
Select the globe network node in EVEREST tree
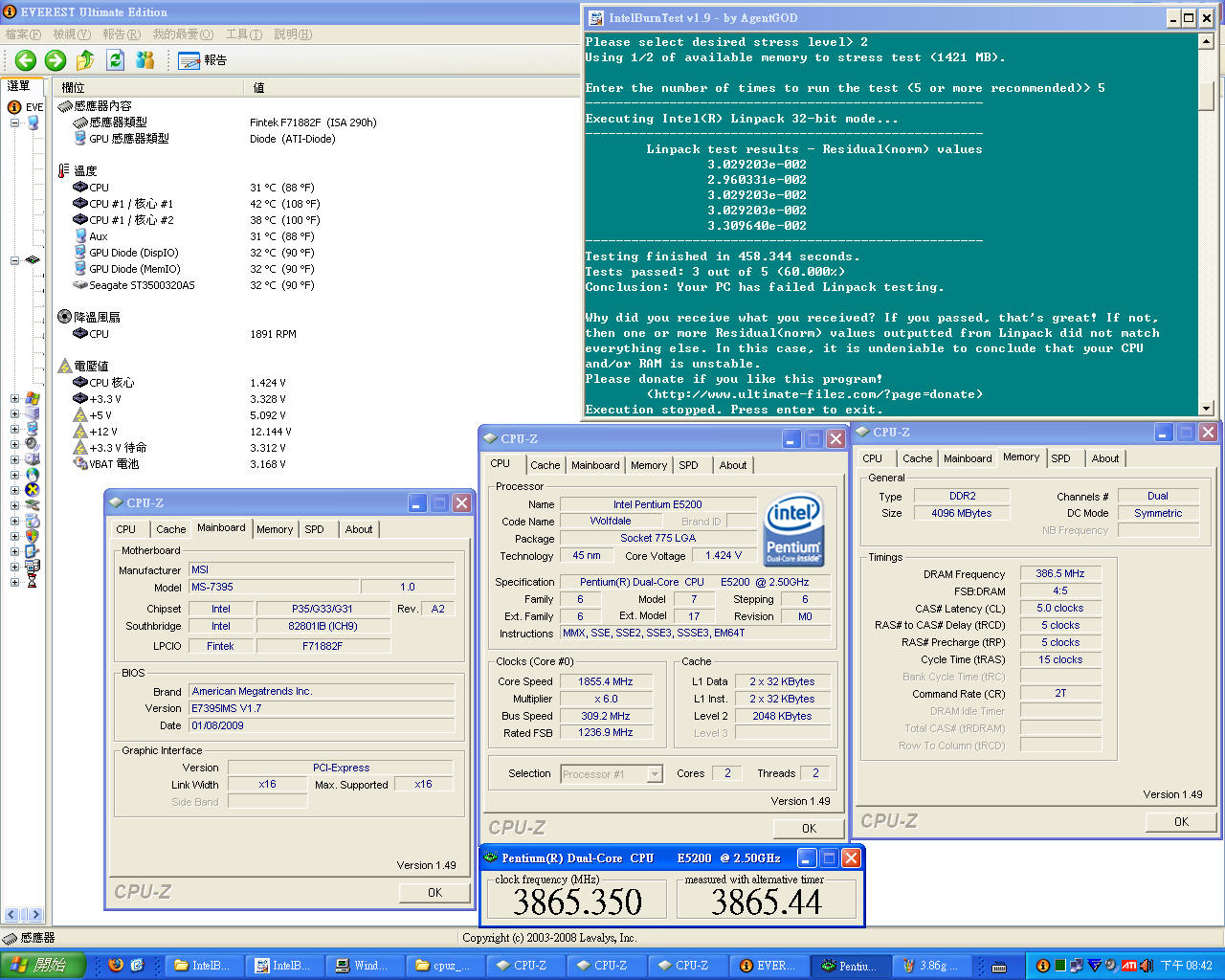click(33, 475)
